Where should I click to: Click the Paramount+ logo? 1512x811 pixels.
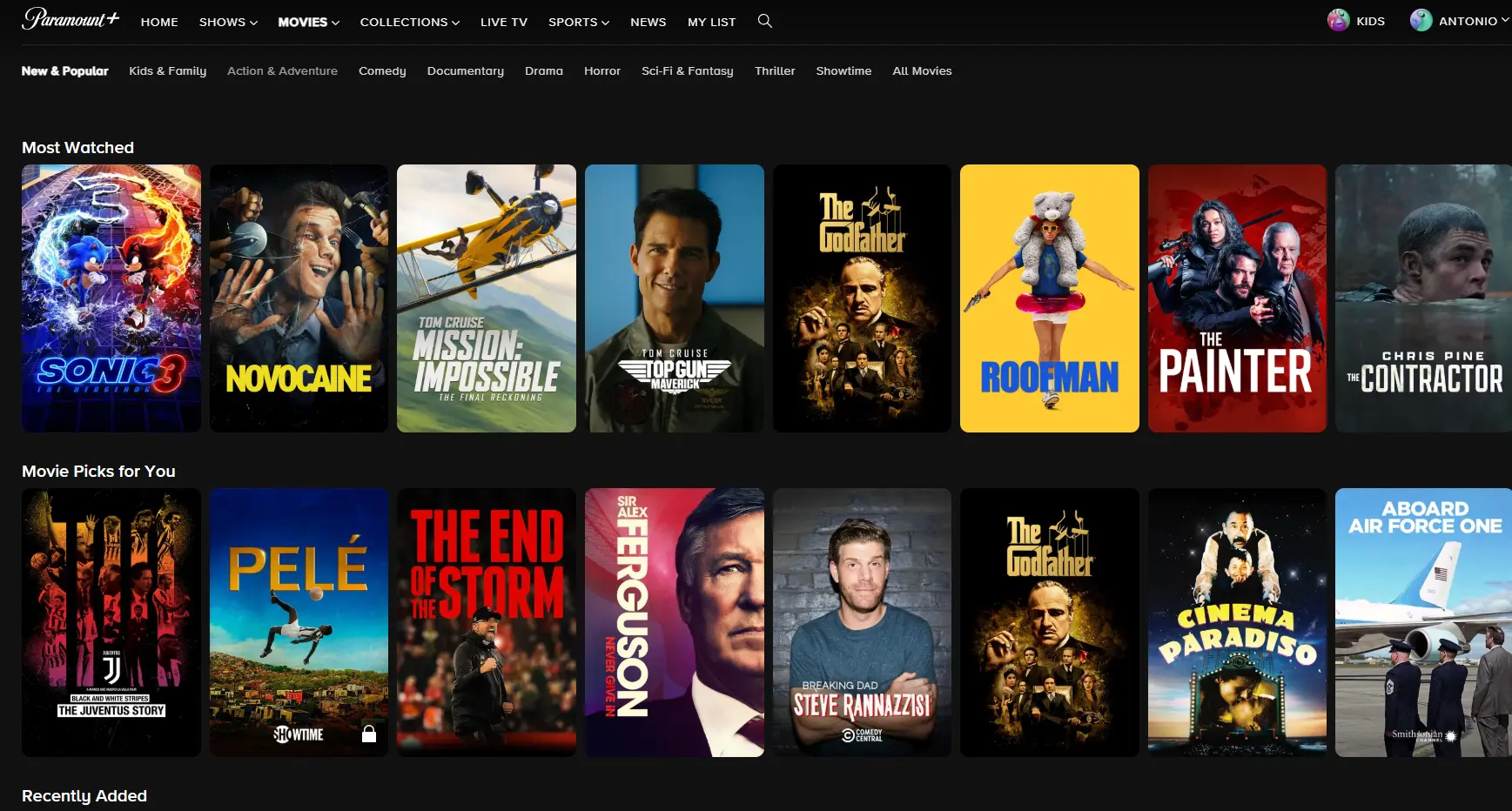click(x=71, y=19)
